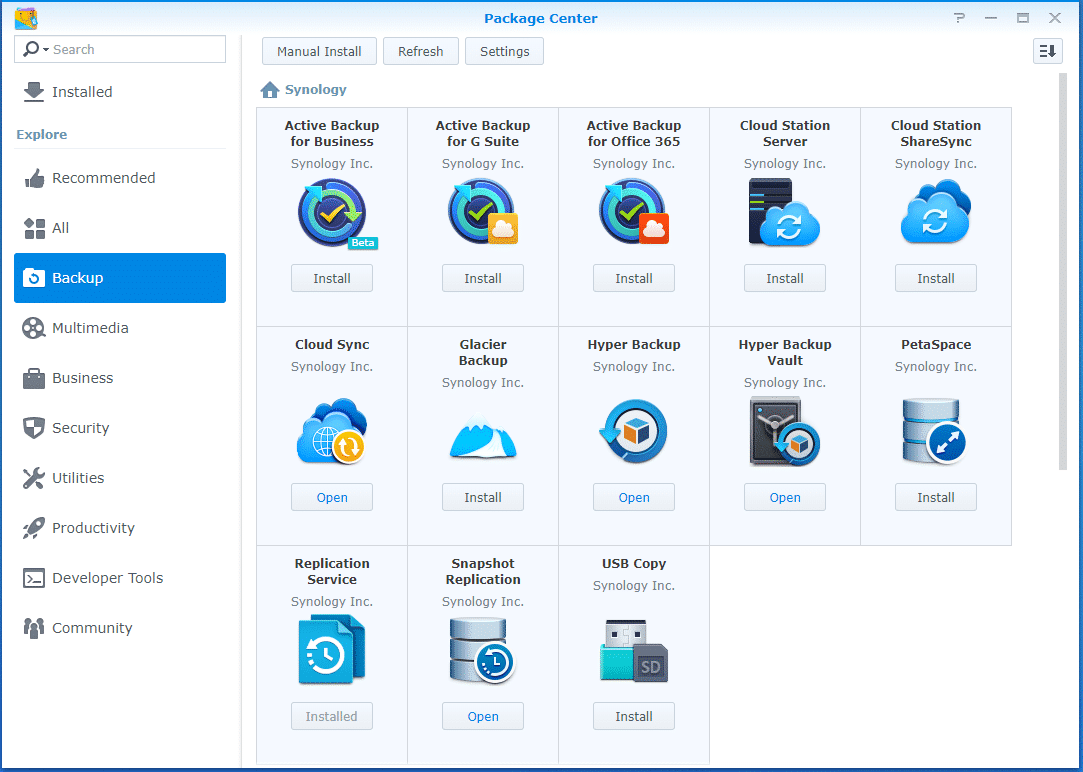The height and width of the screenshot is (772, 1083).
Task: Switch to the Installed view
Action: [x=80, y=91]
